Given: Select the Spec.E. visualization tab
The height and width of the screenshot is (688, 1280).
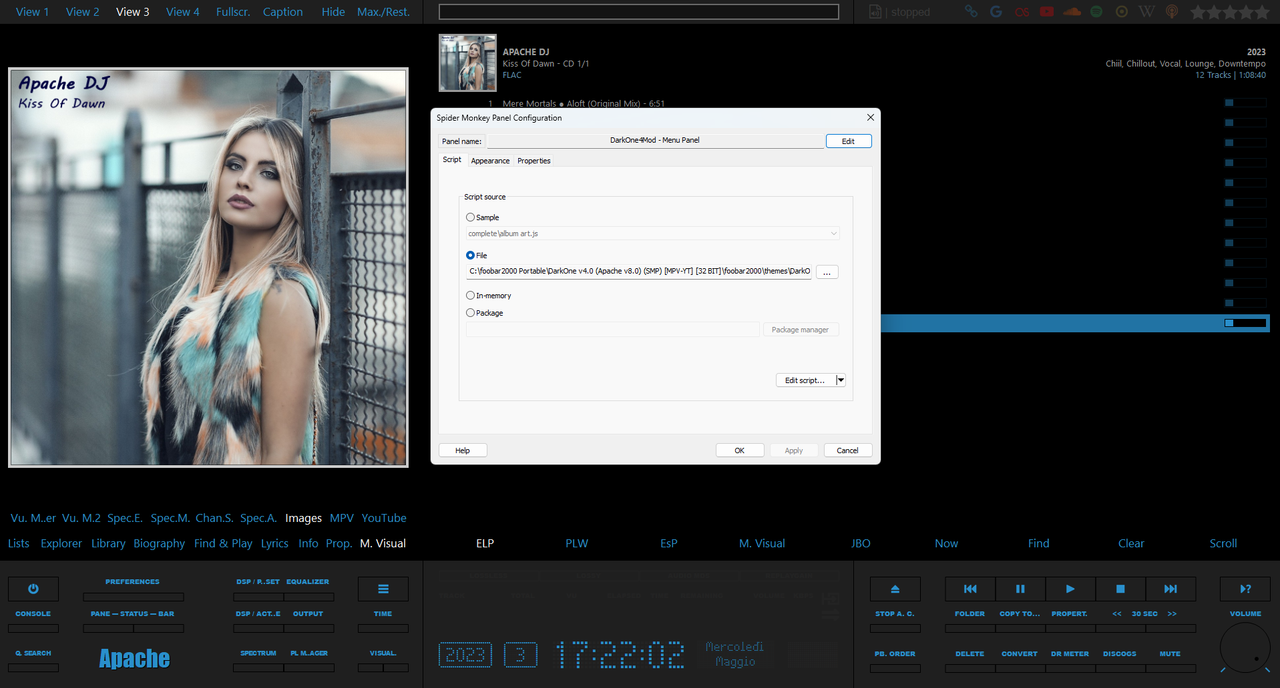Looking at the screenshot, I should click(x=125, y=518).
